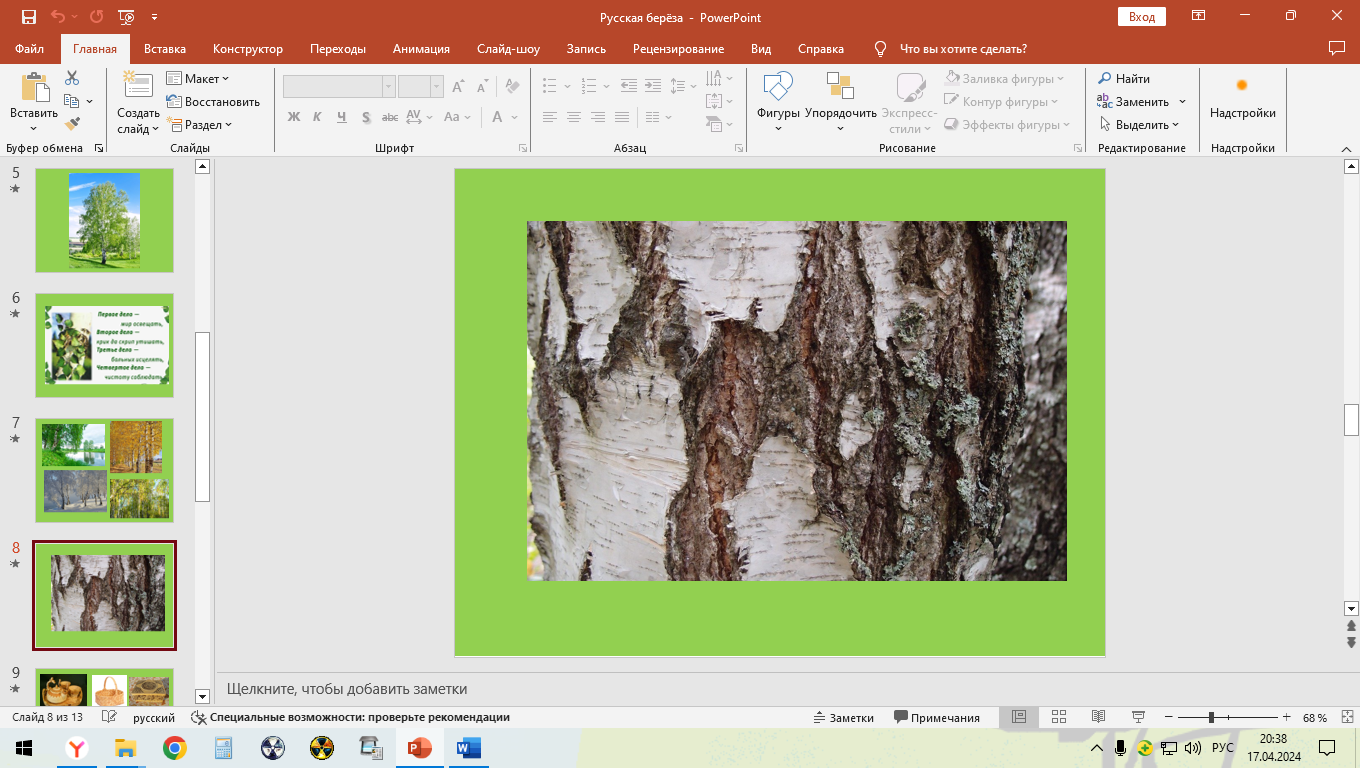Switch to the Animation (Анимация) tab
The image size is (1360, 768).
point(421,49)
